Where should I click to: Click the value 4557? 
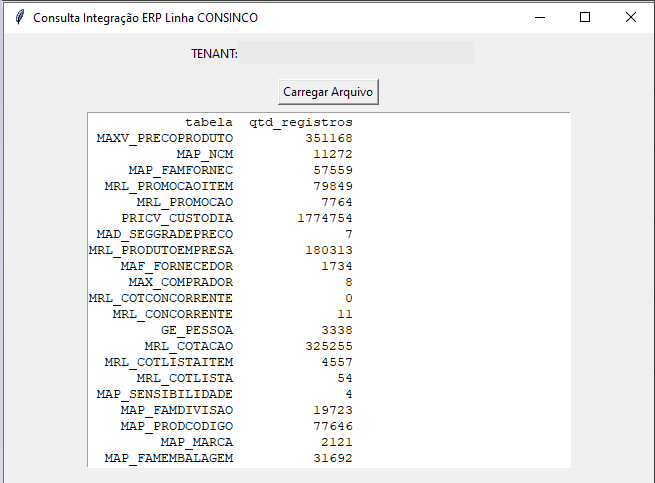(x=337, y=362)
